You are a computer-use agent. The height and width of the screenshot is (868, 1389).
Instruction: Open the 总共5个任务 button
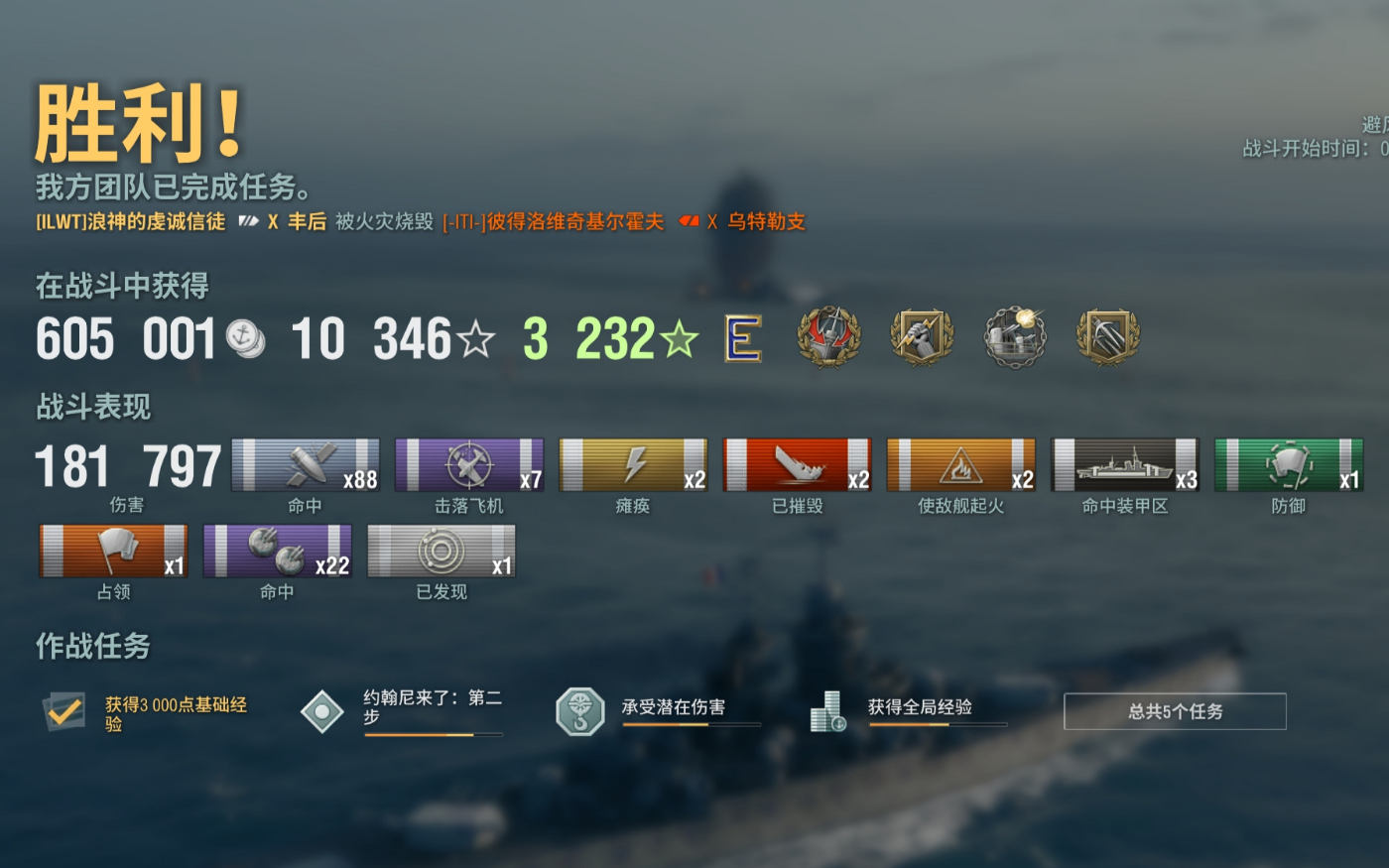click(x=1175, y=711)
